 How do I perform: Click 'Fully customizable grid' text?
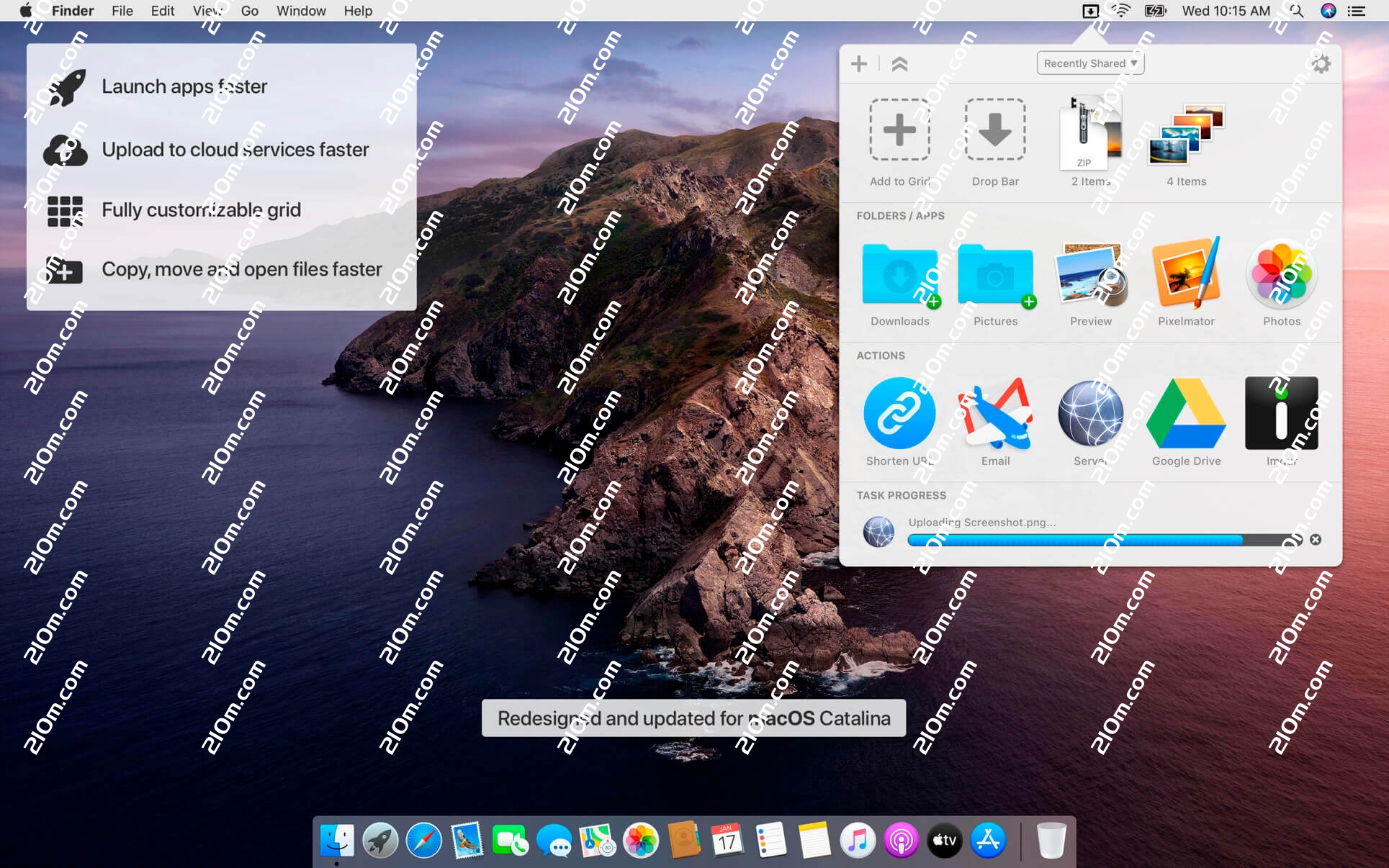click(x=202, y=210)
